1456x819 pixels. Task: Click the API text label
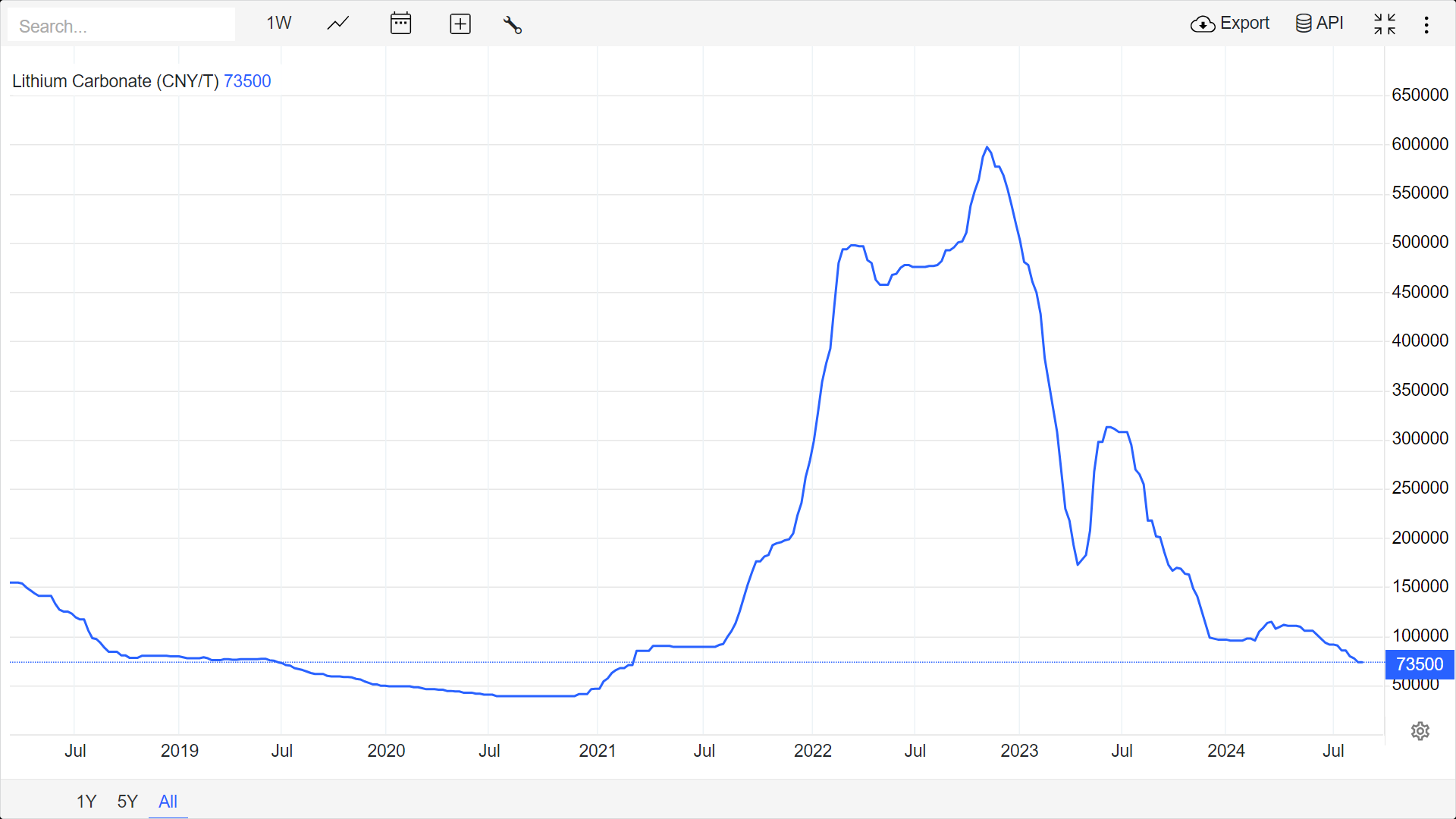pos(1329,24)
